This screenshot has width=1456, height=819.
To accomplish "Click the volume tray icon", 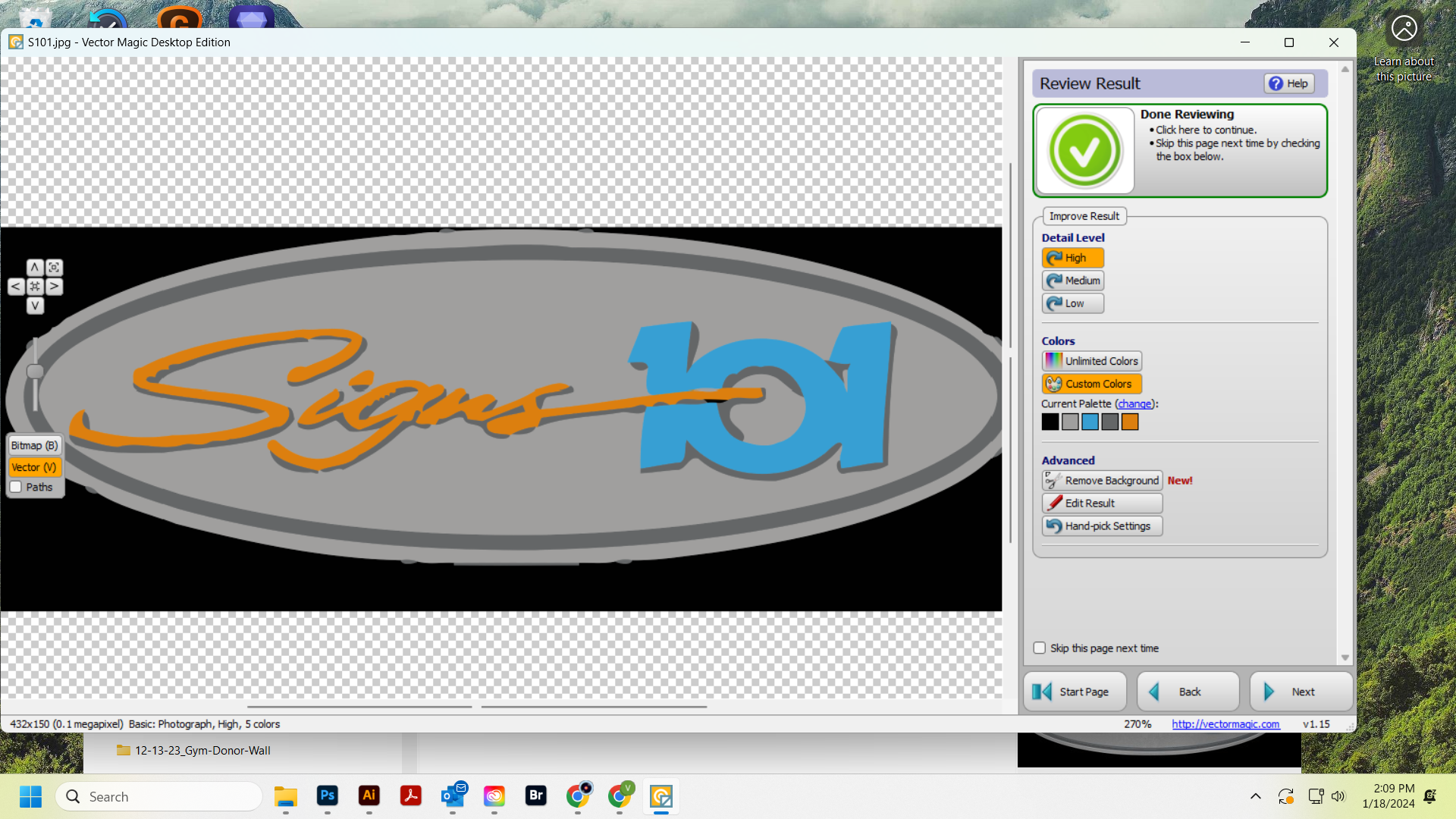I will 1338,796.
